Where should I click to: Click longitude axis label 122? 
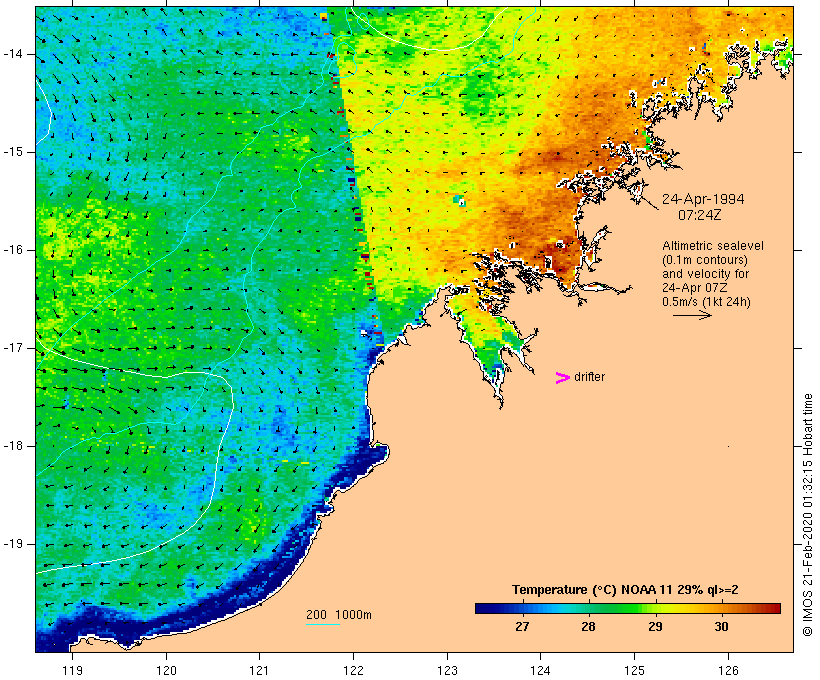pos(354,670)
